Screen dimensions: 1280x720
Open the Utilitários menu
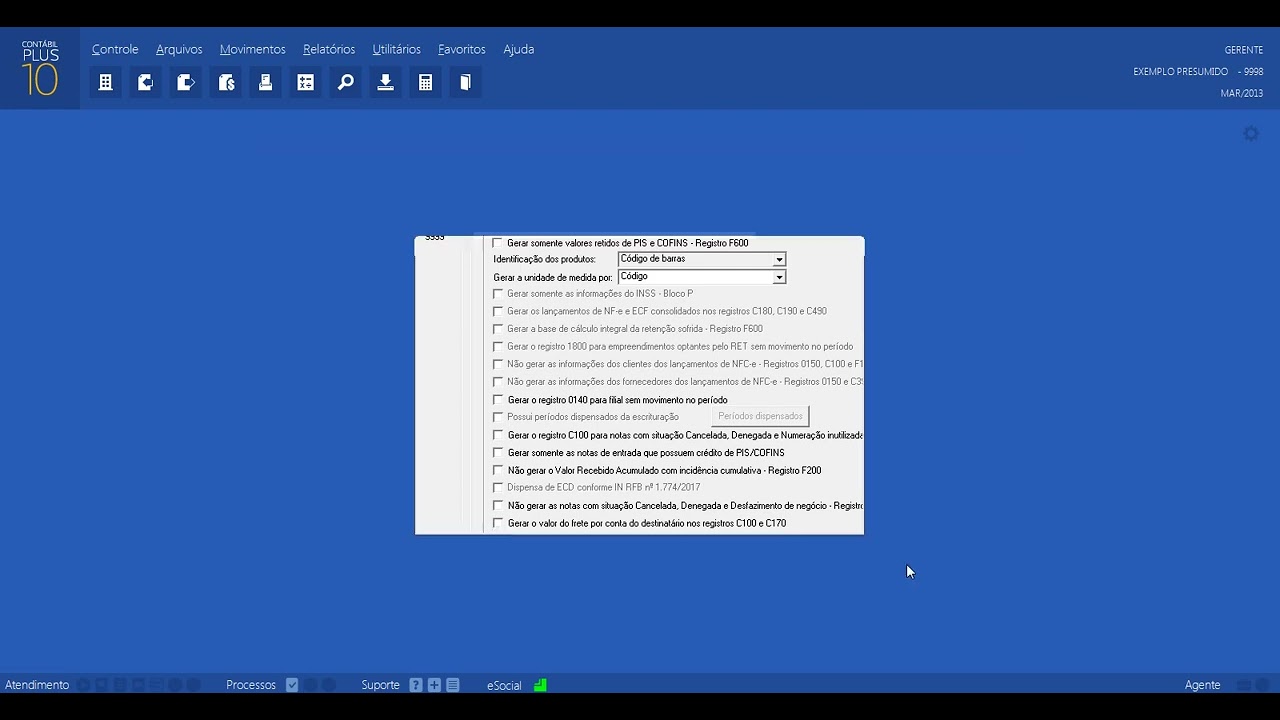click(396, 49)
